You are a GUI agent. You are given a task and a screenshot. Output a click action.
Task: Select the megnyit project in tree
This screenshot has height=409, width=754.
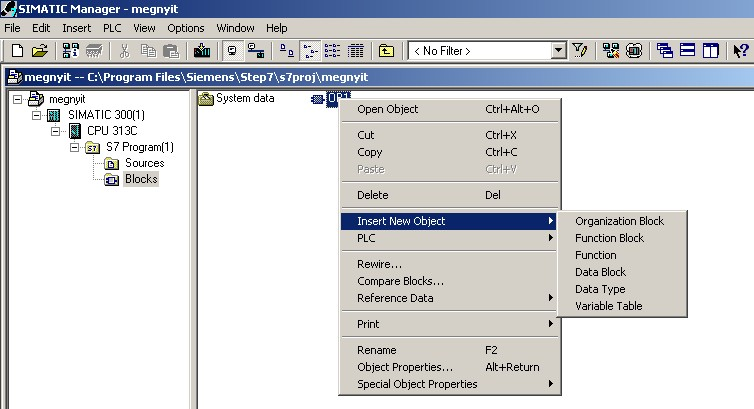point(67,99)
